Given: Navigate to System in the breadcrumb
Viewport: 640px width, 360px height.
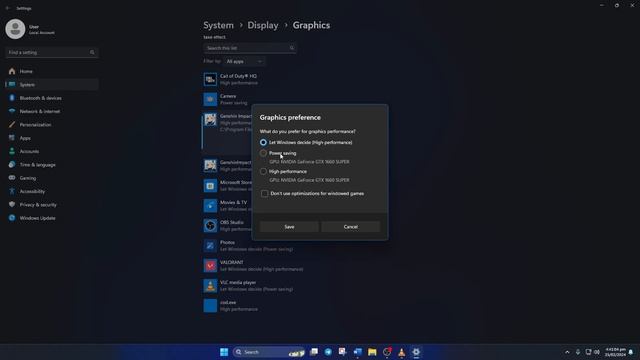Looking at the screenshot, I should [x=219, y=25].
